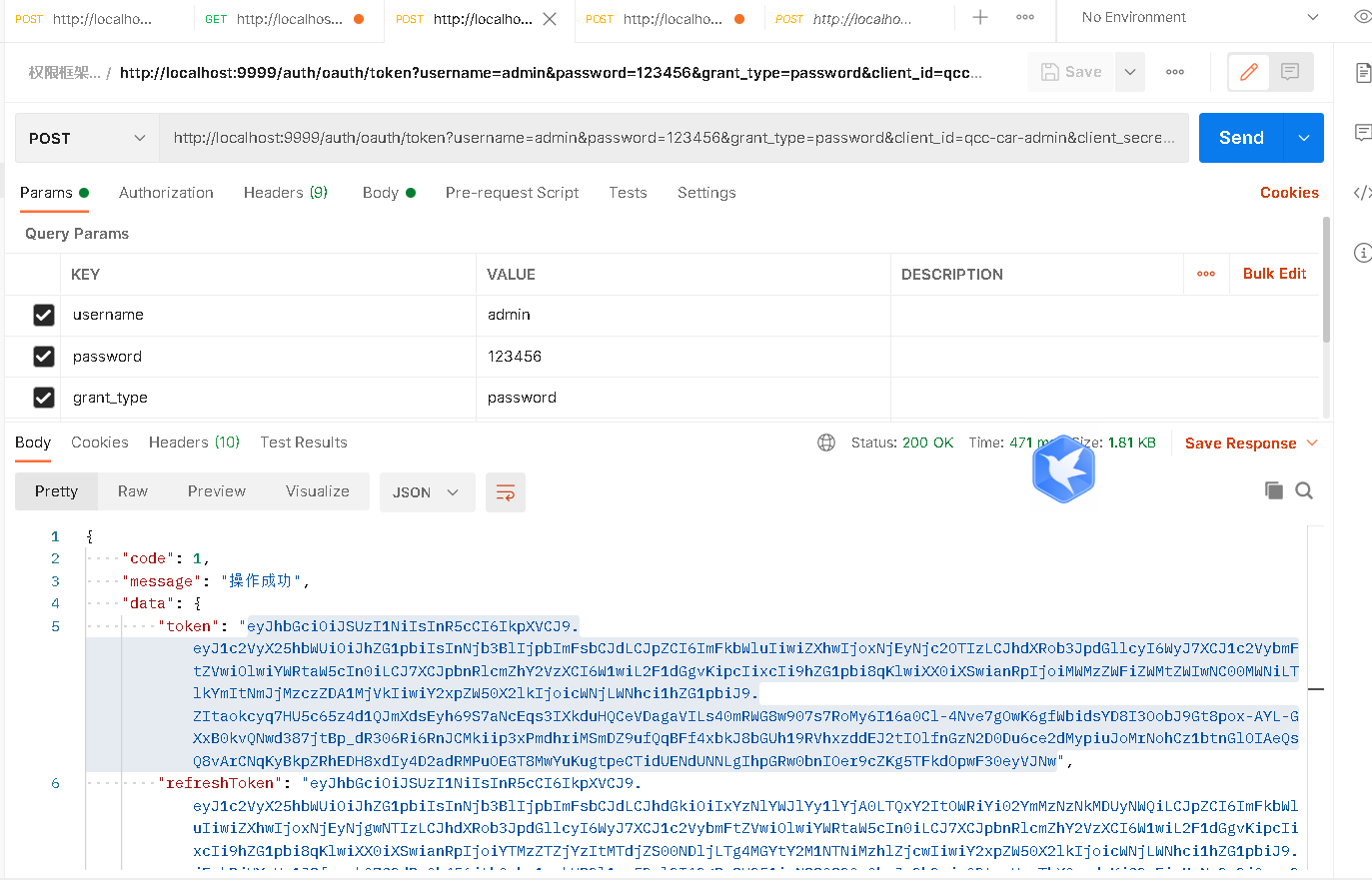Open the Cookies link
Image resolution: width=1372 pixels, height=885 pixels.
(1289, 193)
